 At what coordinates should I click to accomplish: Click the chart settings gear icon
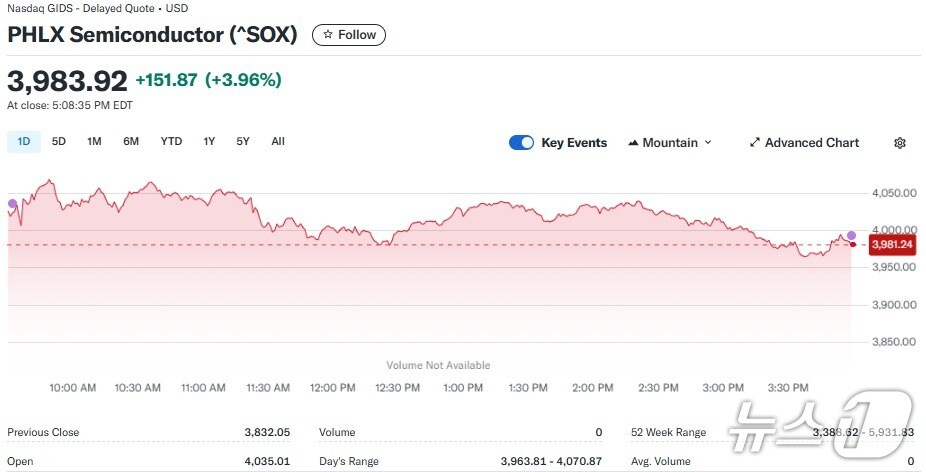click(899, 143)
